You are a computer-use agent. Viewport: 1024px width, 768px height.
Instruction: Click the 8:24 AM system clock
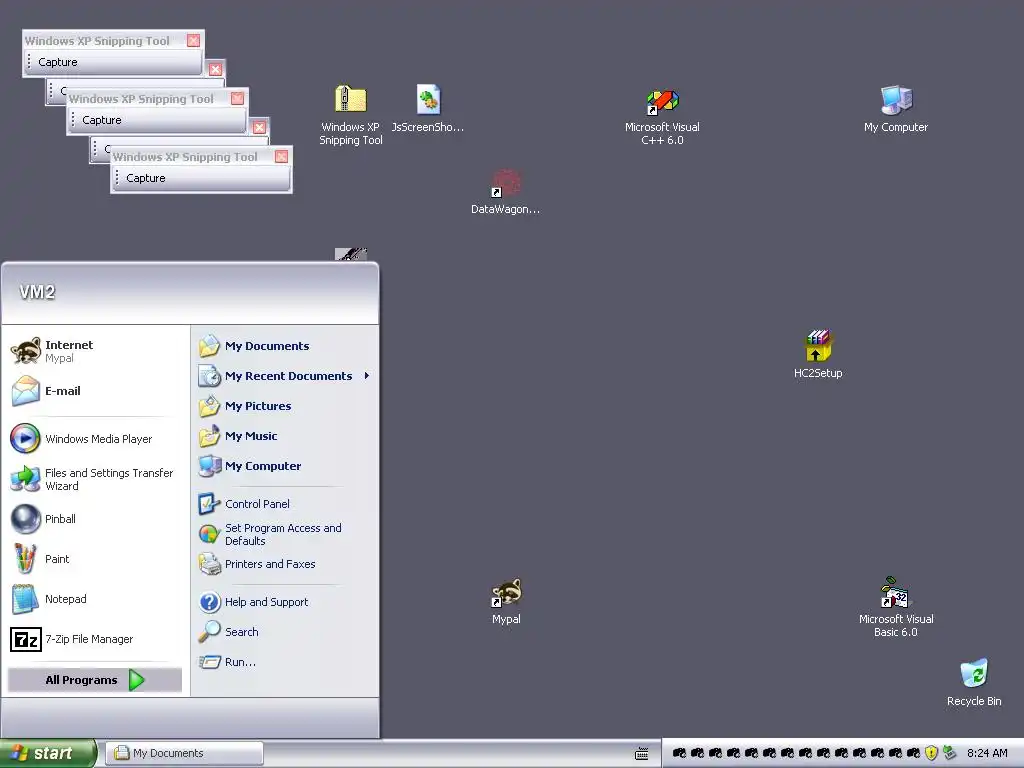pyautogui.click(x=987, y=753)
